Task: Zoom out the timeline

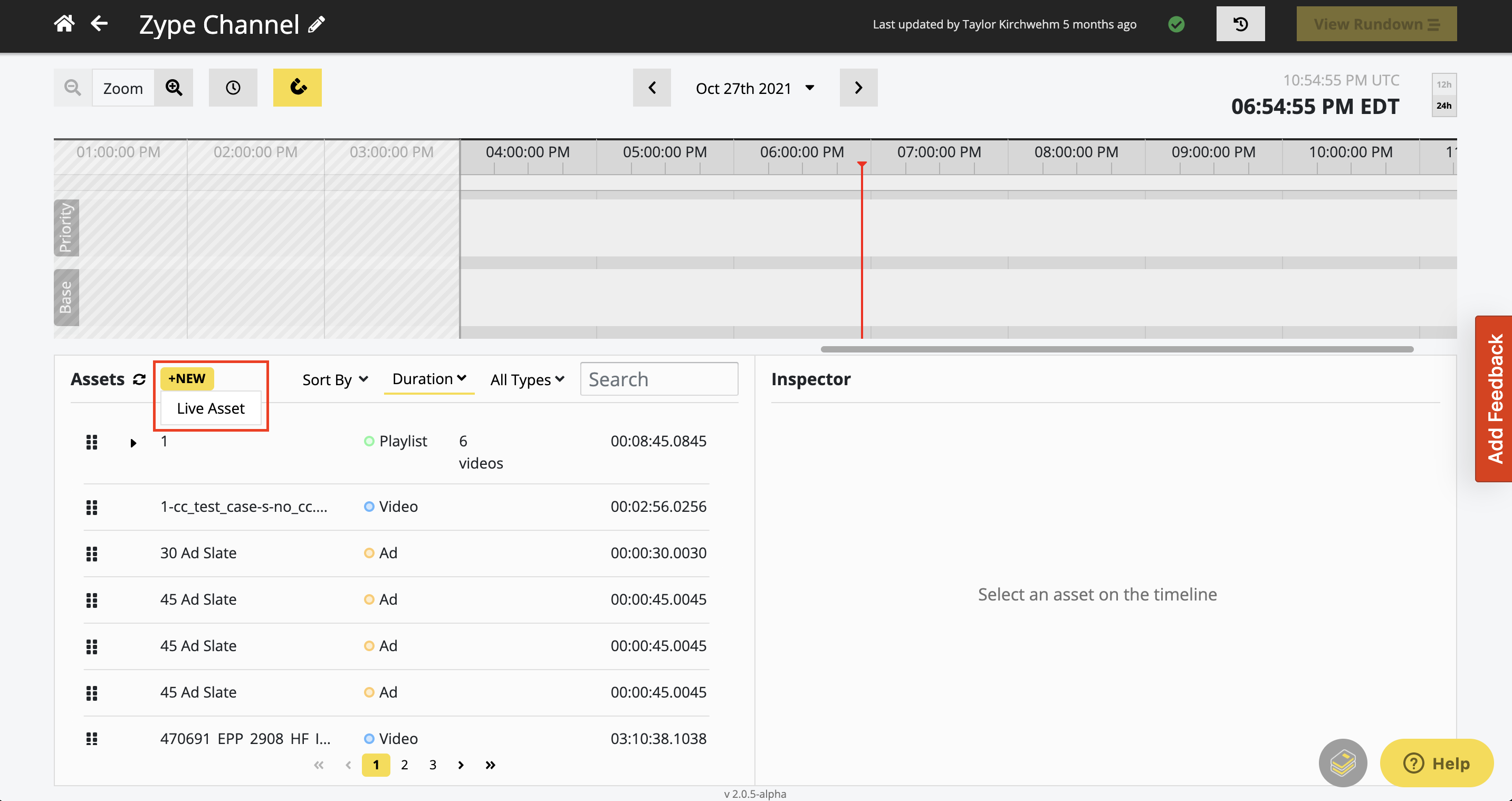Action: pos(73,88)
